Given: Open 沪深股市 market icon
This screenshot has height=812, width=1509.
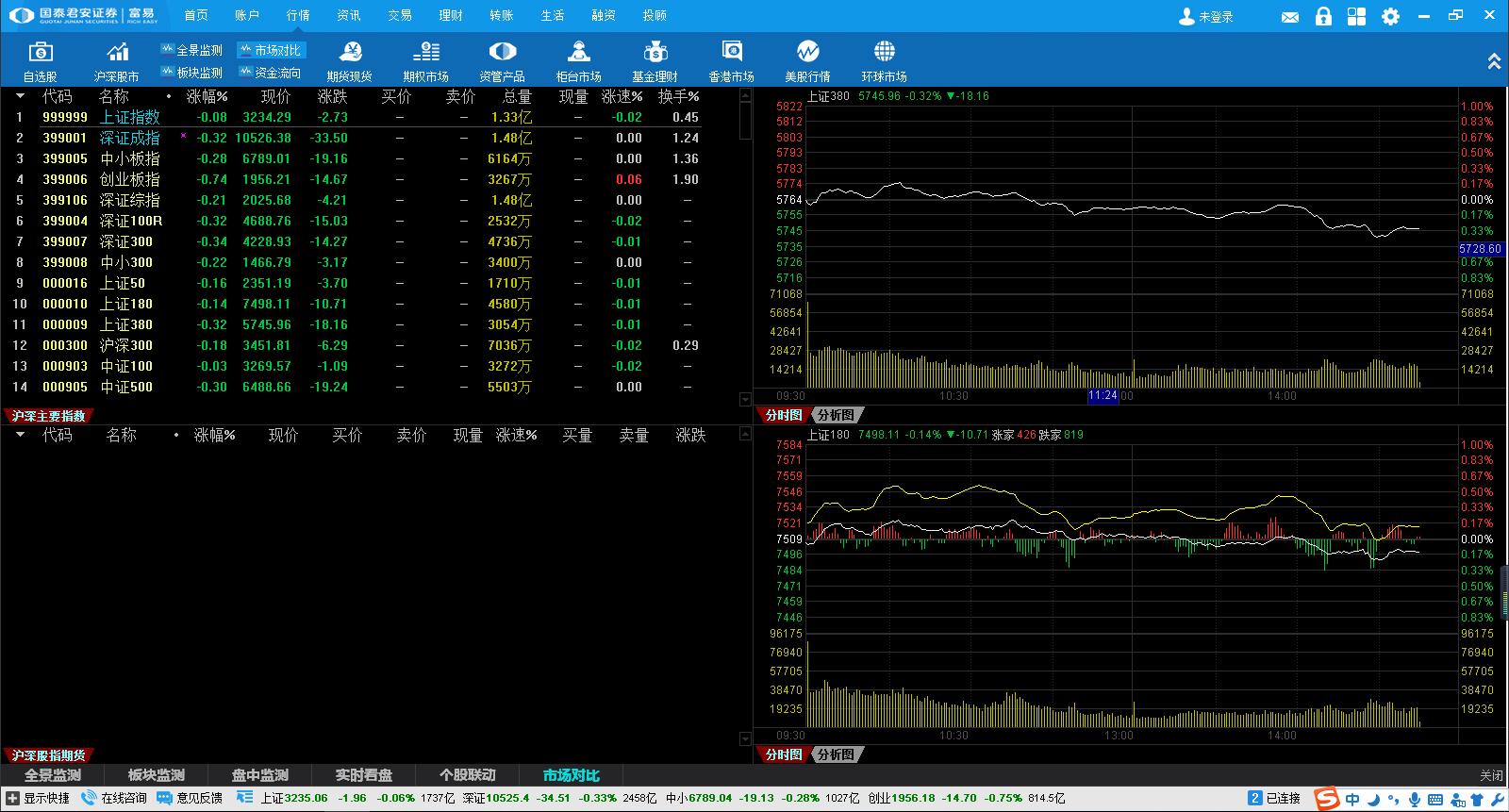Looking at the screenshot, I should click(117, 53).
